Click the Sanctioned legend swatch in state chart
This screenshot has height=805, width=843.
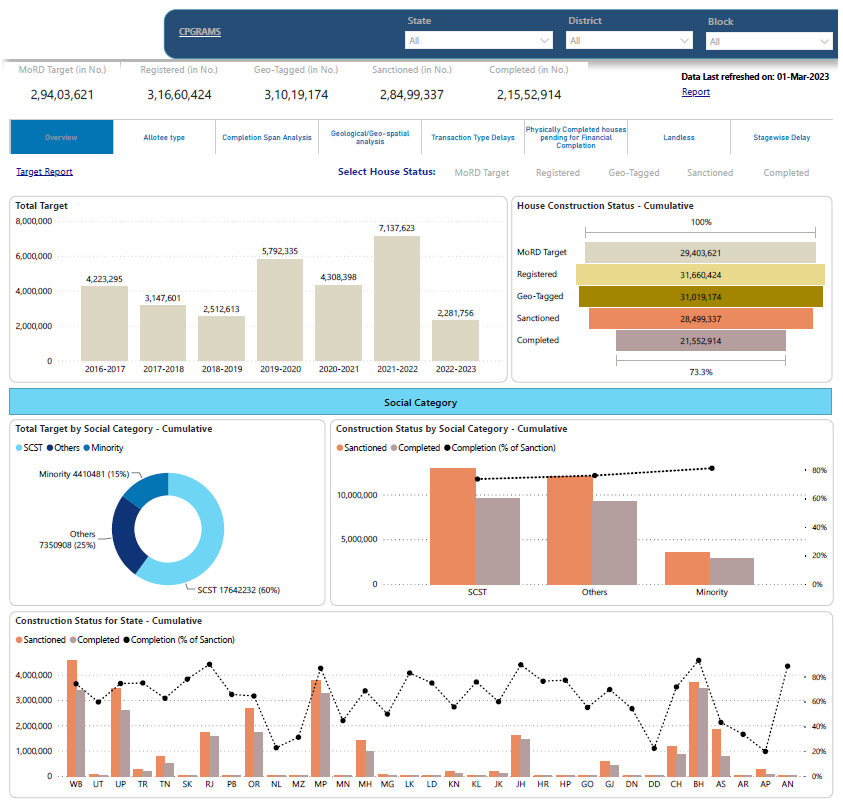[x=19, y=640]
